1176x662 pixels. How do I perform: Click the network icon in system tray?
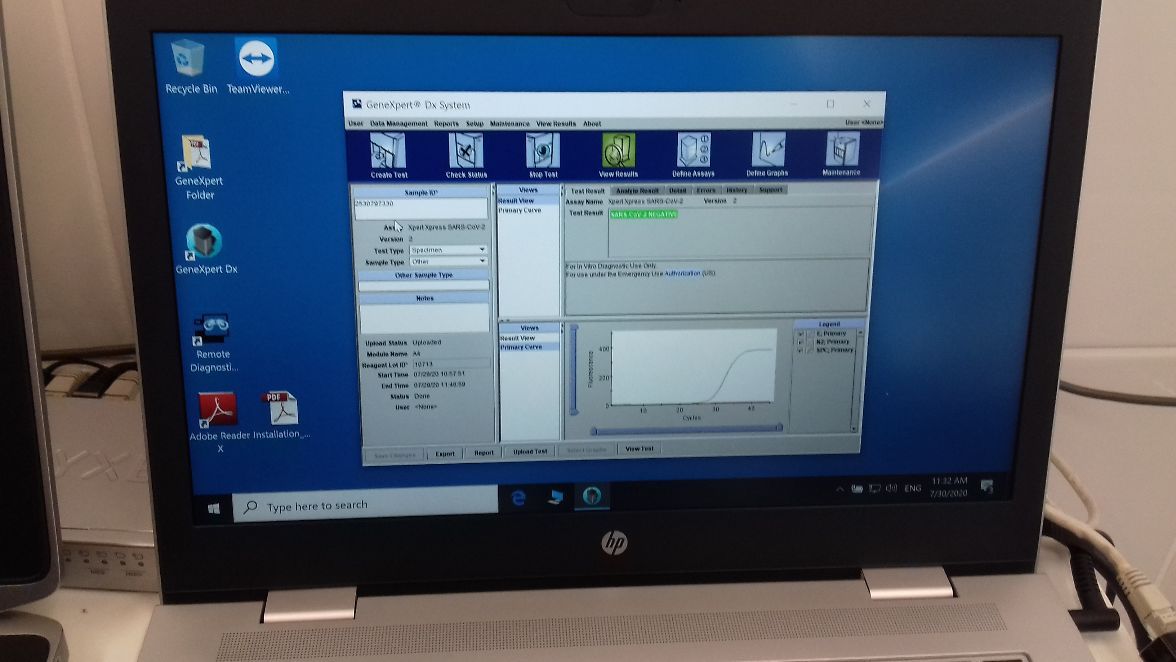874,488
